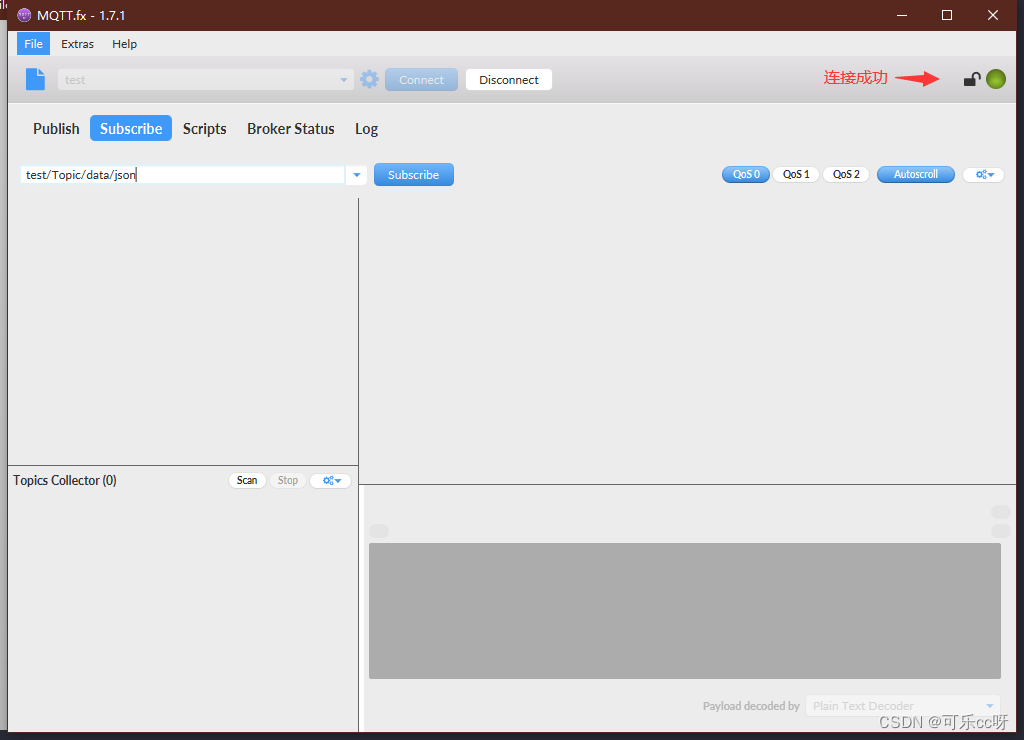The width and height of the screenshot is (1024, 740).
Task: Minimize the MQTT.fx window
Action: click(x=902, y=15)
